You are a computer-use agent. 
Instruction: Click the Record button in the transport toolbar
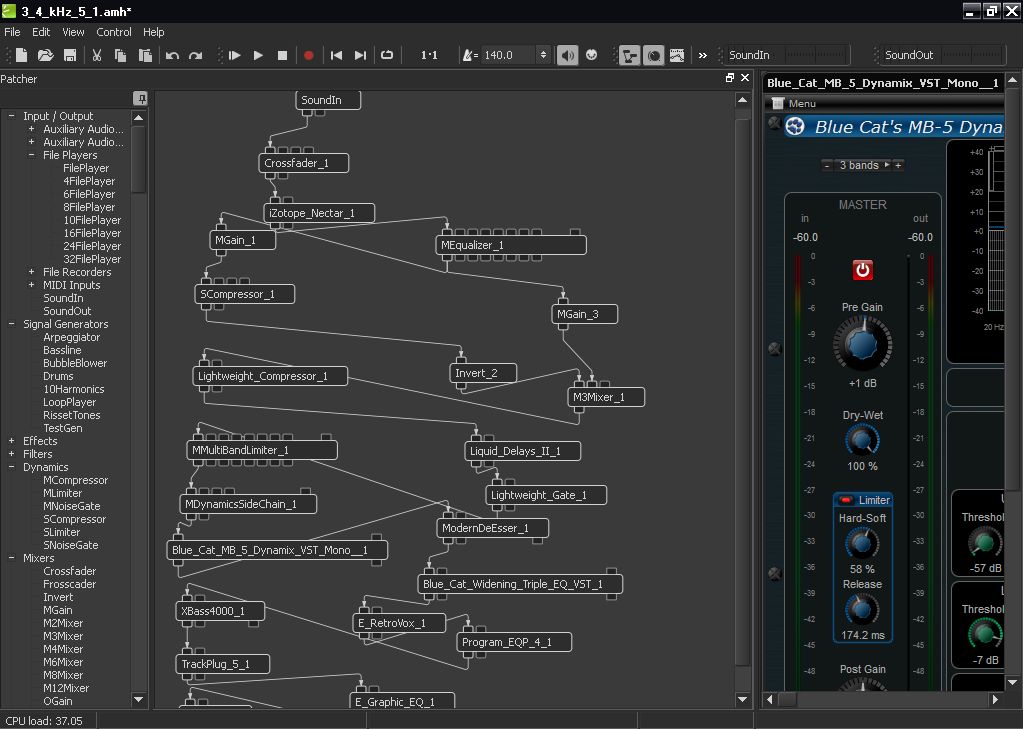point(309,56)
